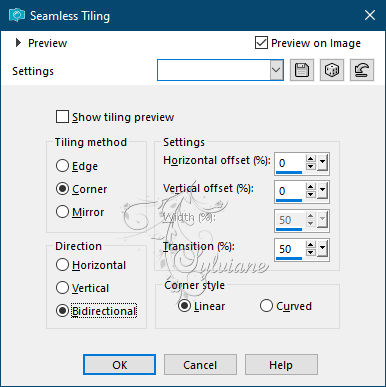Screen dimensions: 386x387
Task: Select the Edge tiling method
Action: click(62, 166)
